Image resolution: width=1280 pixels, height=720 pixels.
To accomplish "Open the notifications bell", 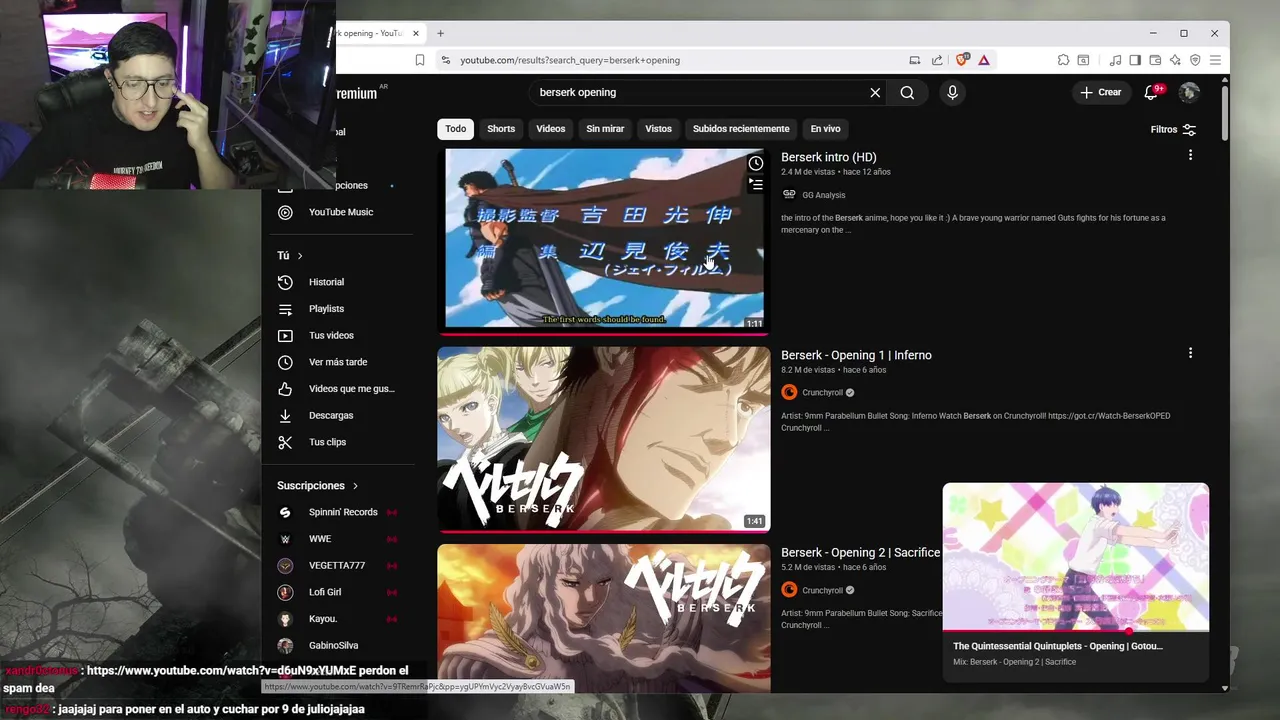I will tap(1151, 92).
